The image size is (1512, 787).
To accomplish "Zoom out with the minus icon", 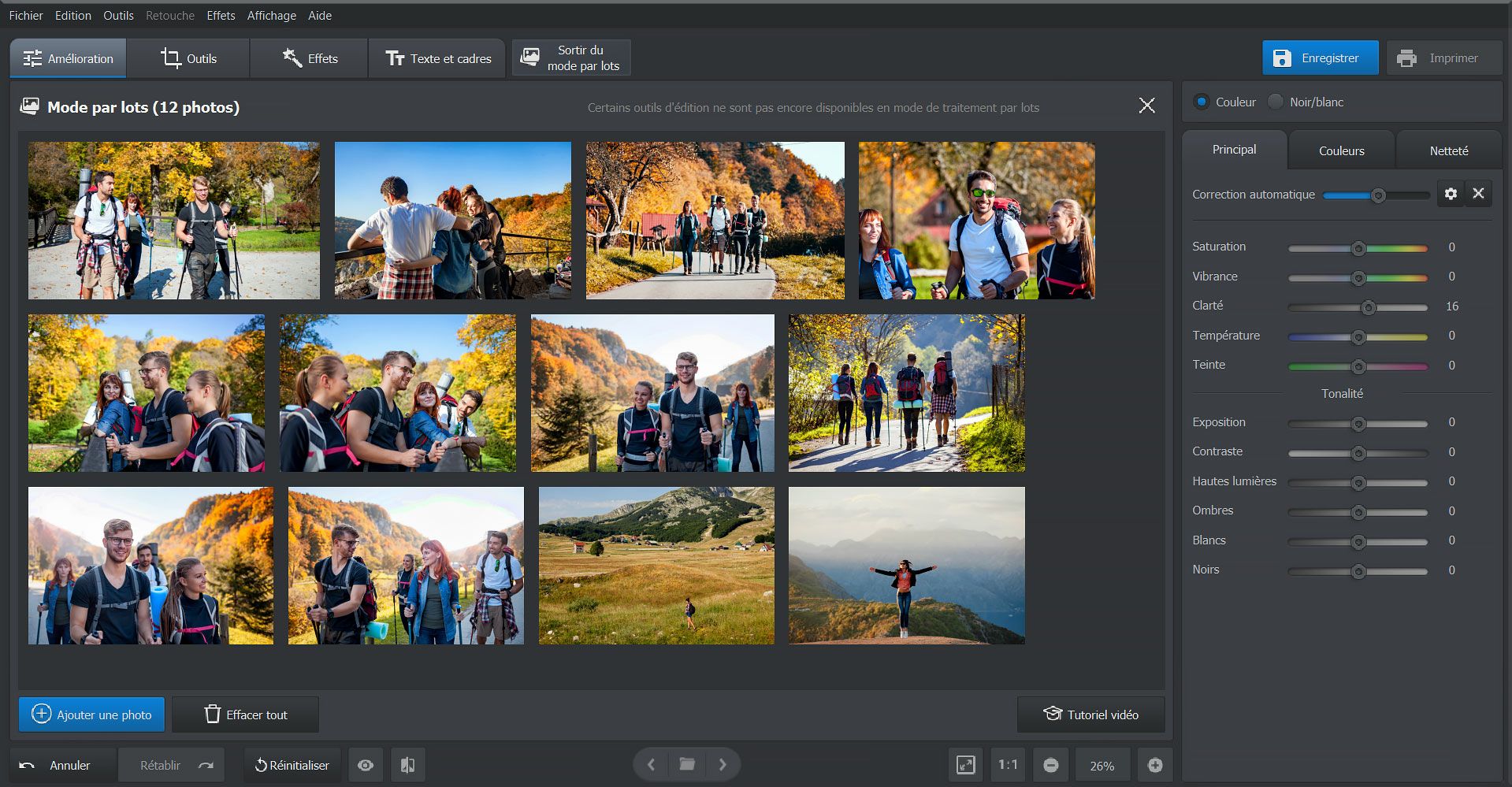I will 1050,765.
